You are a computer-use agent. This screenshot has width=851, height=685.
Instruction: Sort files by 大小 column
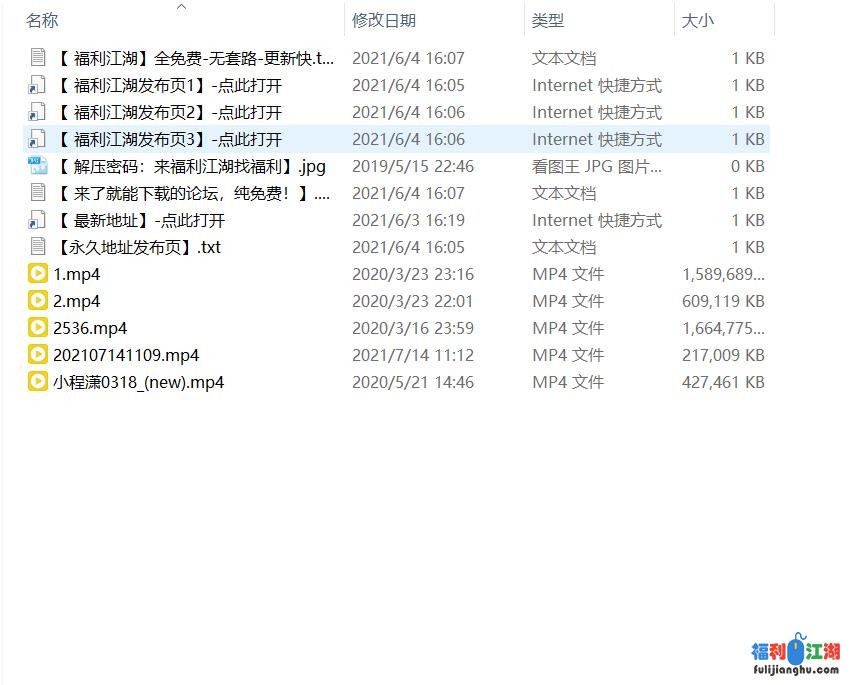pos(698,20)
